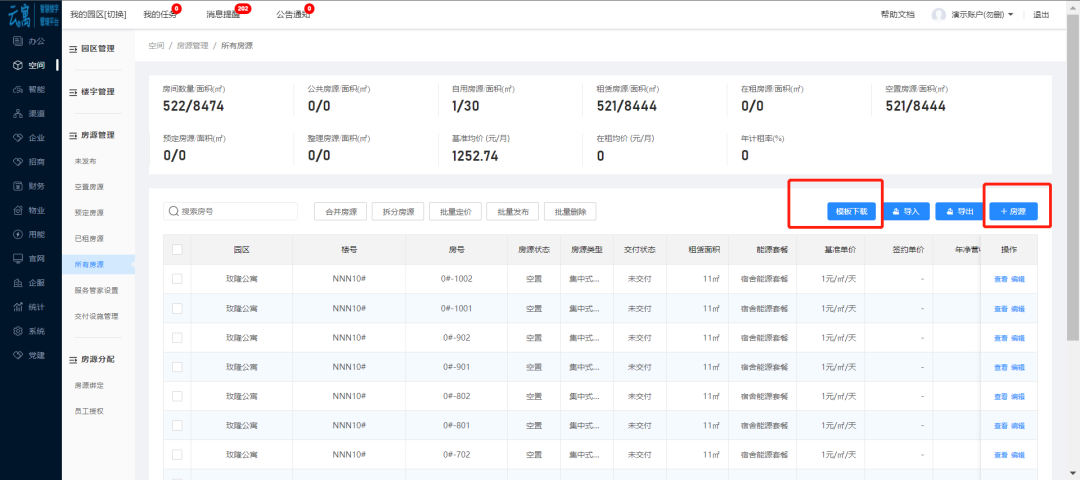Viewport: 1080px width, 480px height.
Task: Open the 党建 sidebar module
Action: tap(30, 355)
